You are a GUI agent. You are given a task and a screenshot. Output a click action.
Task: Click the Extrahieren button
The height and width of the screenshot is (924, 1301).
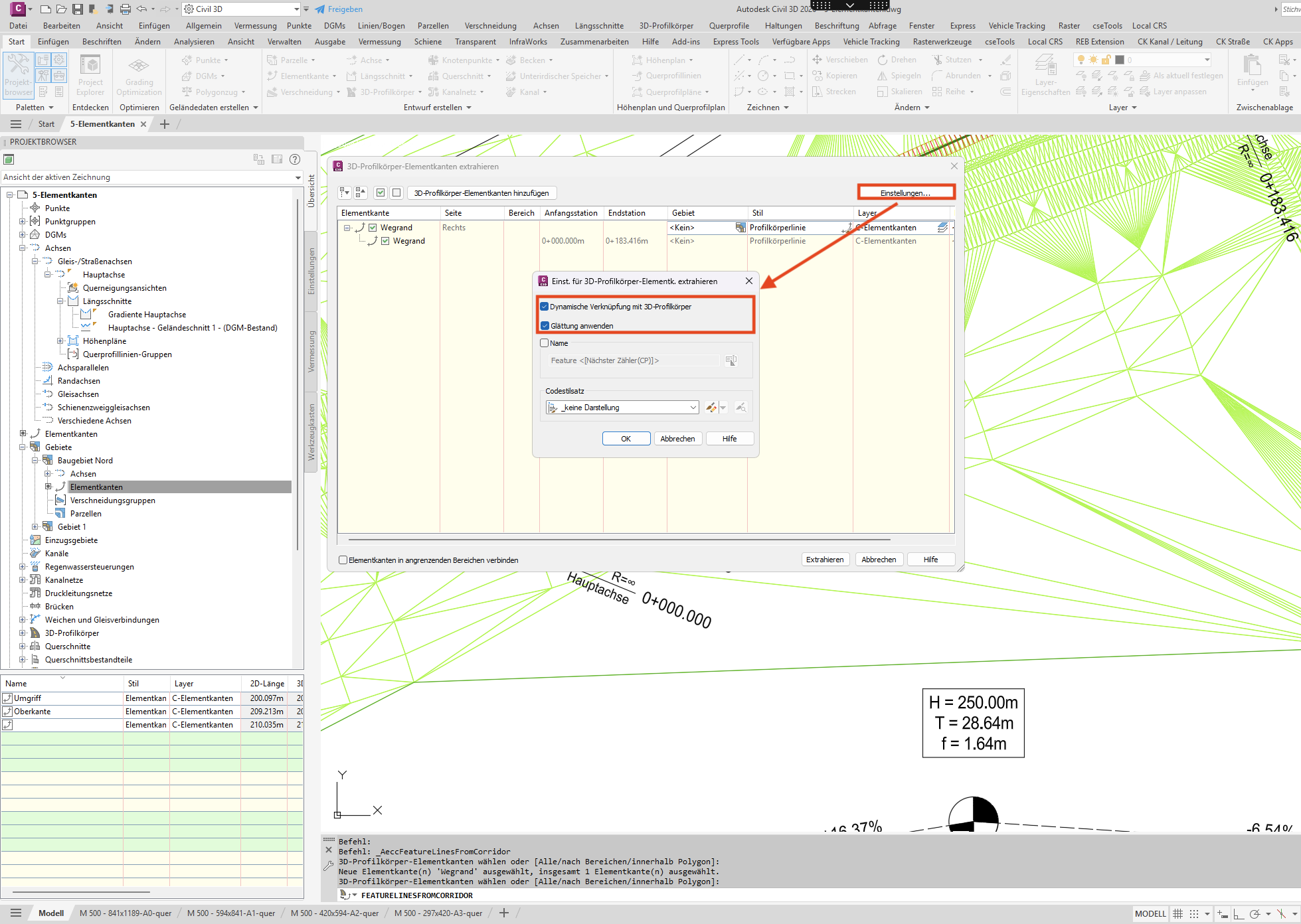825,560
